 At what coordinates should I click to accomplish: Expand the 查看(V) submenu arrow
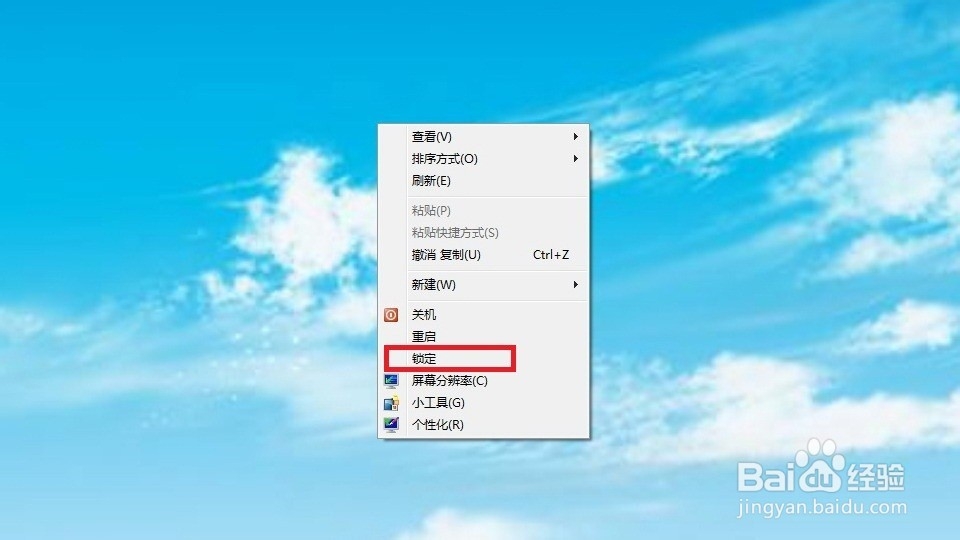[576, 137]
